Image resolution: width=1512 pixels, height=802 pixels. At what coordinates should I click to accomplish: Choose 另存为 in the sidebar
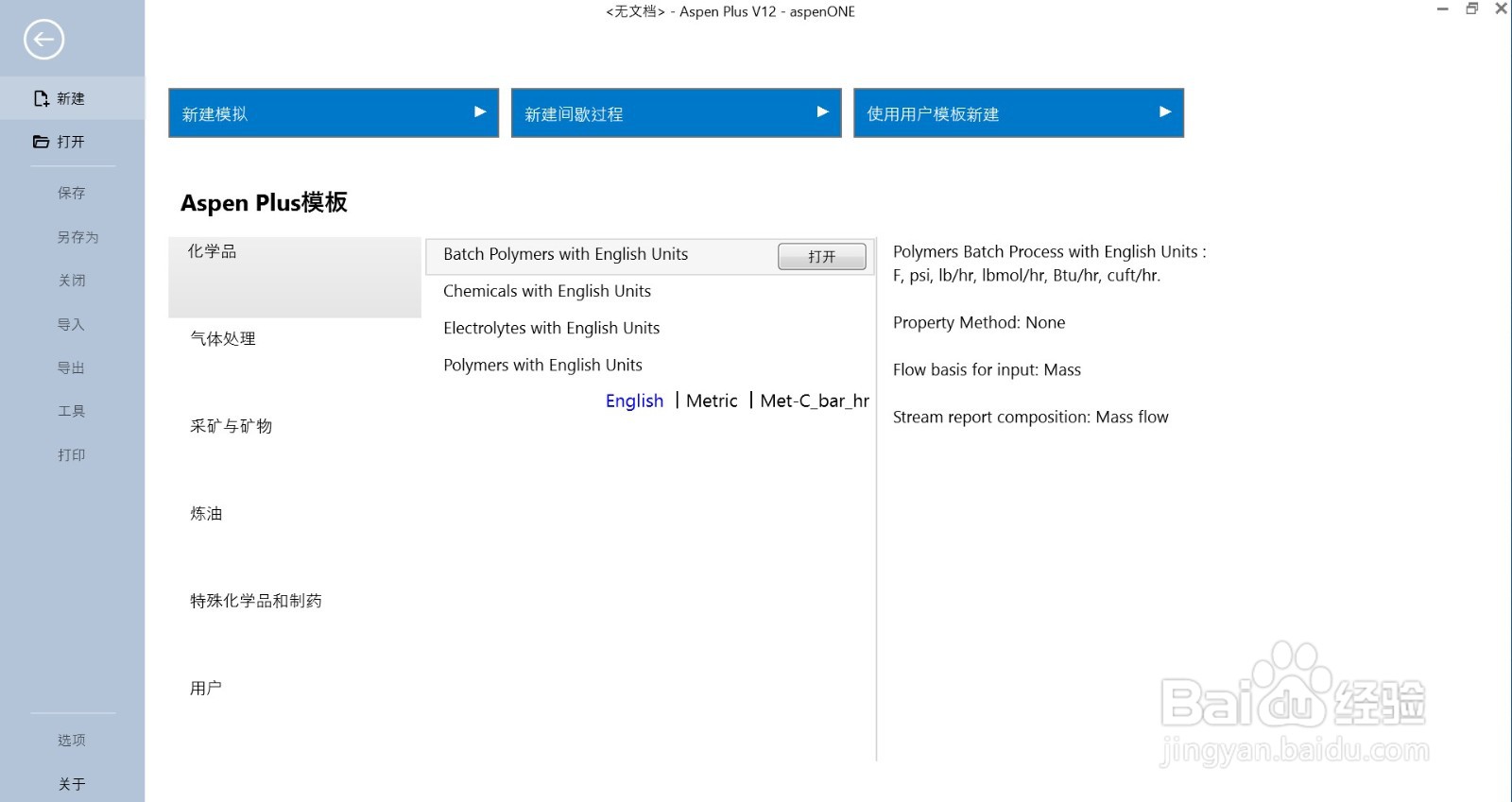77,237
